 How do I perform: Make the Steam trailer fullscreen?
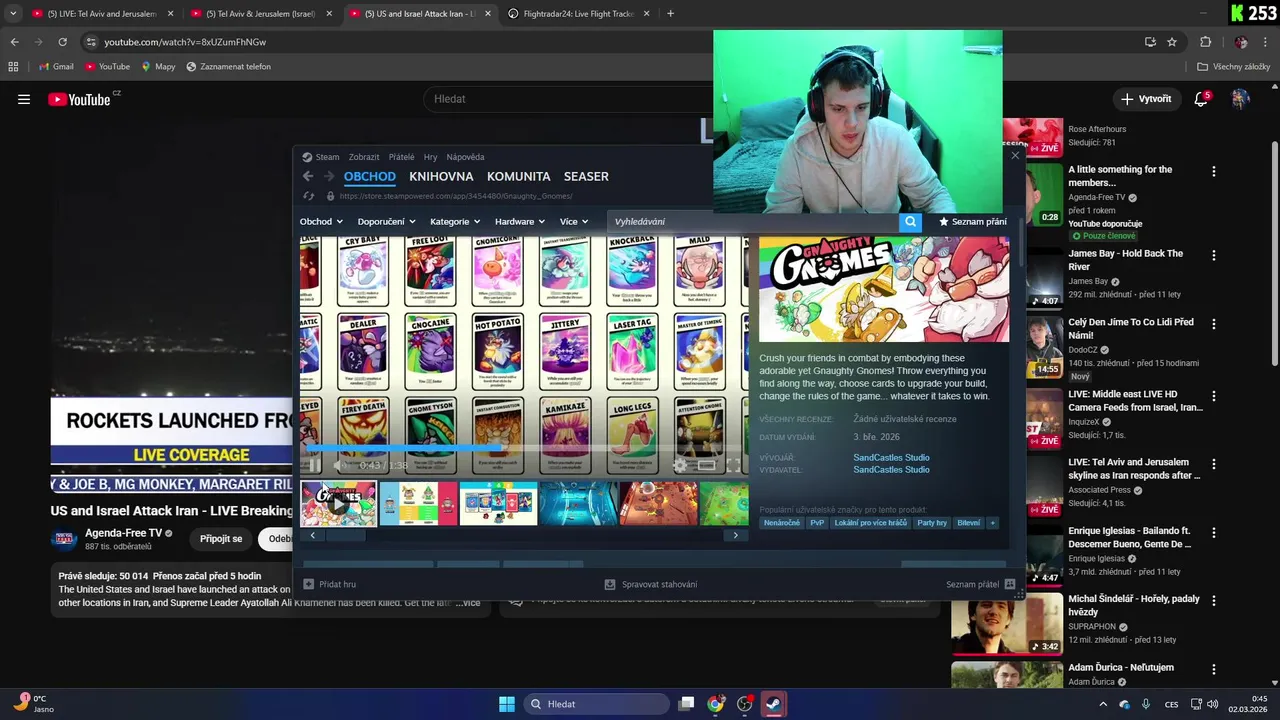click(x=733, y=465)
